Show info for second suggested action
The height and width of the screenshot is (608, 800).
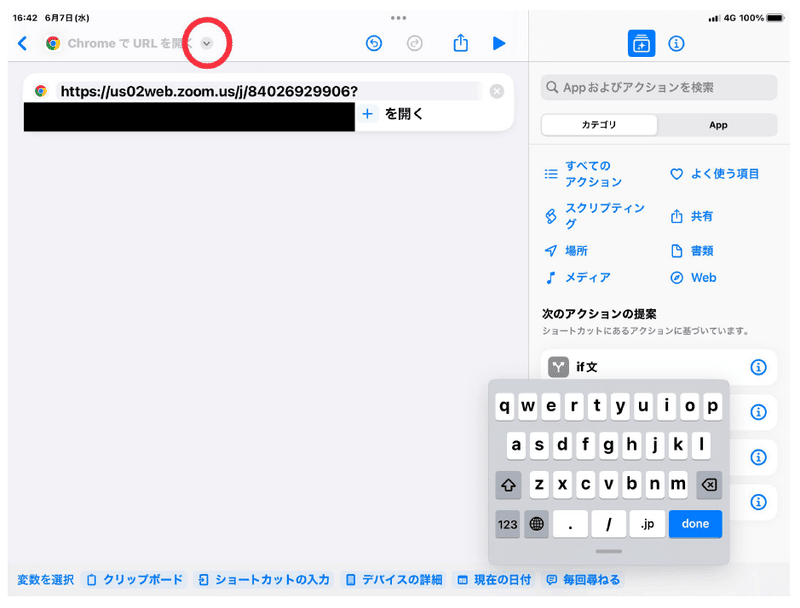click(x=758, y=412)
